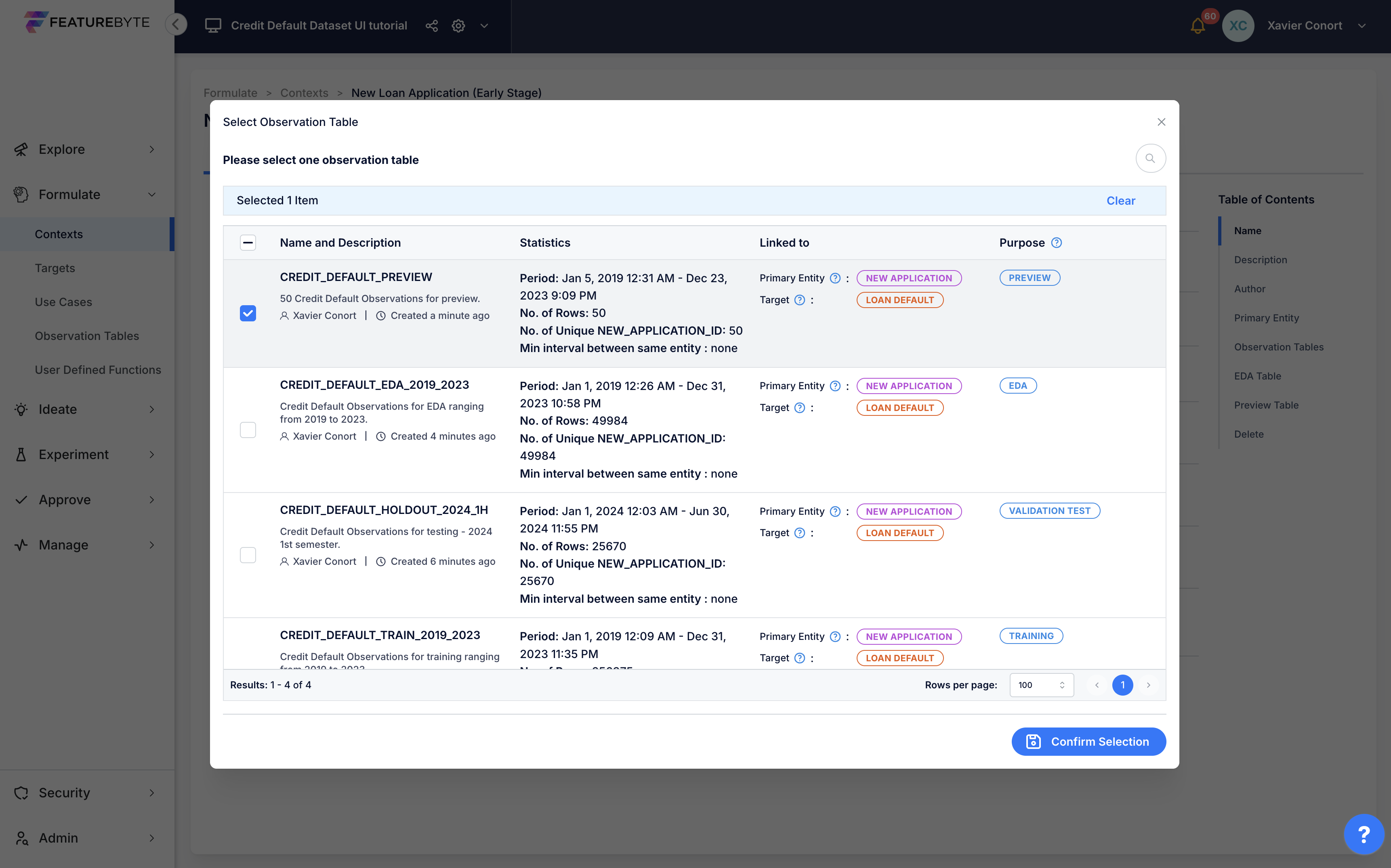Click the PREVIEW purpose tag

pyautogui.click(x=1029, y=278)
